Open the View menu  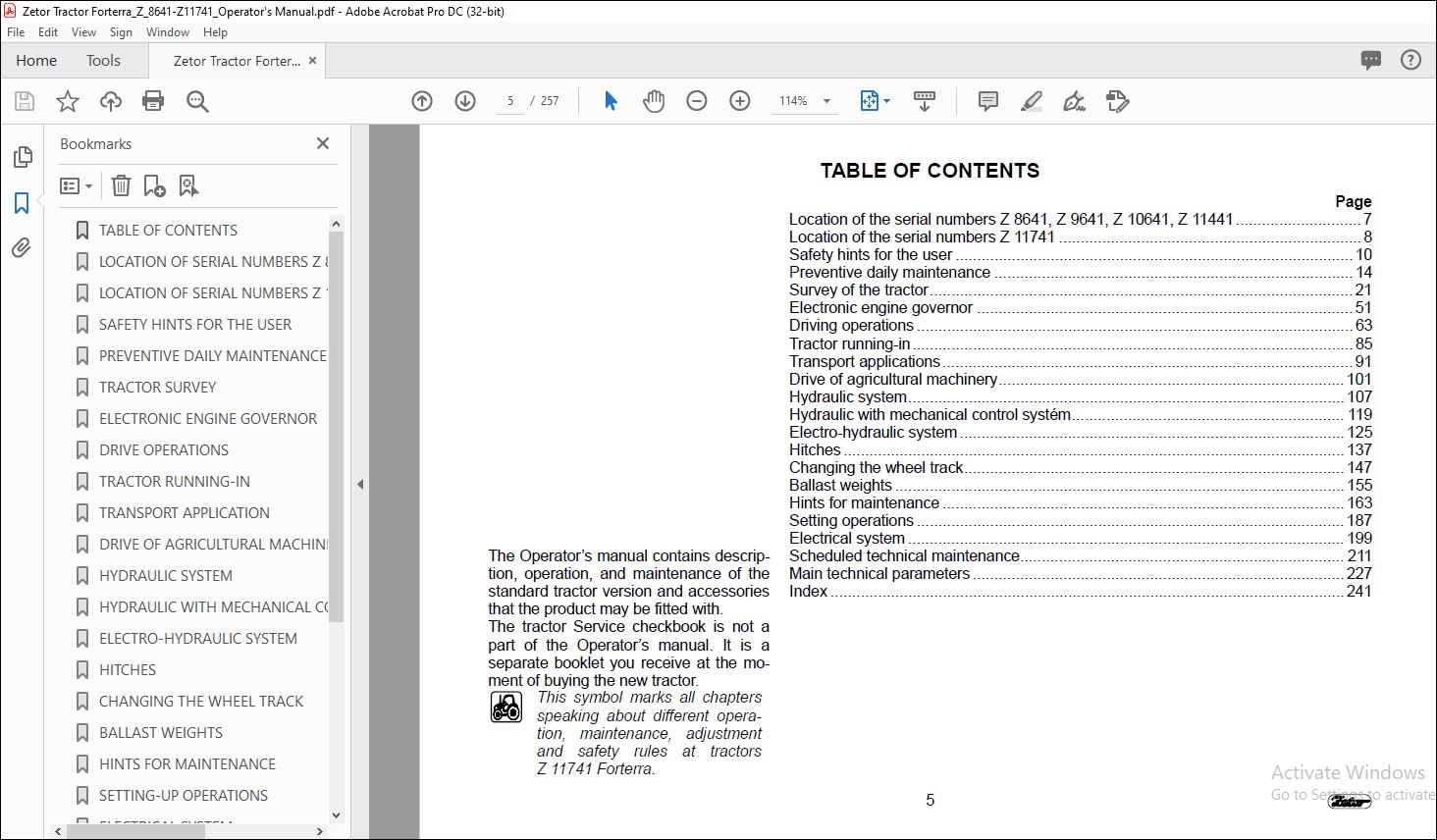83,32
